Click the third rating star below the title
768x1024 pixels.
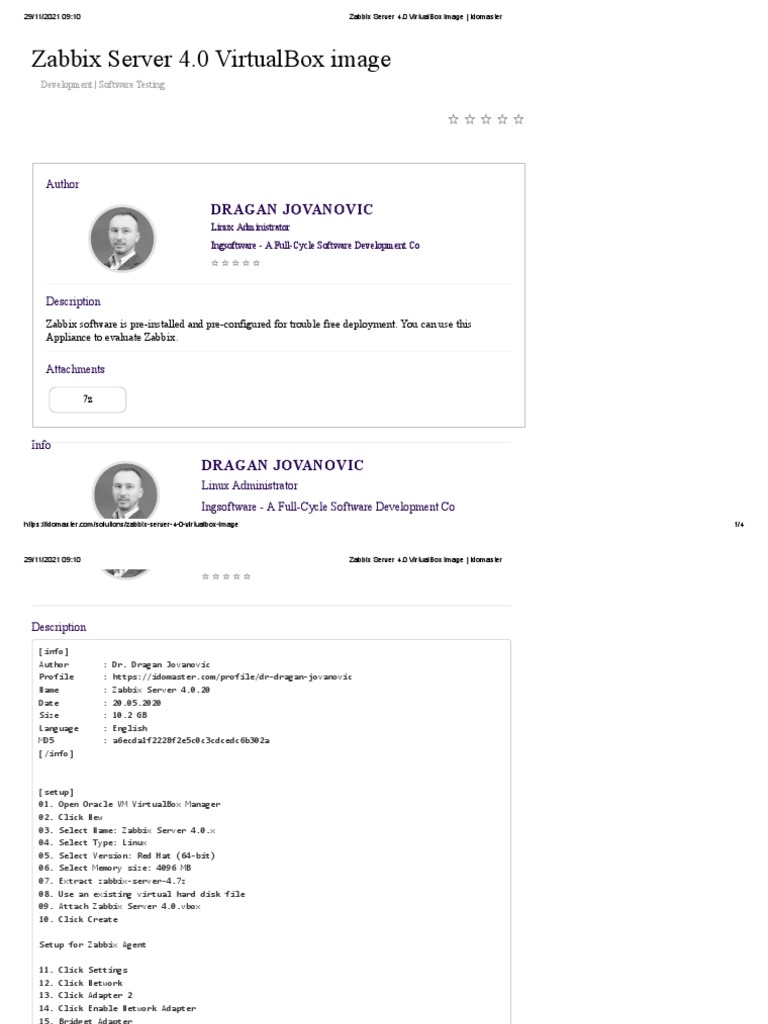point(486,120)
